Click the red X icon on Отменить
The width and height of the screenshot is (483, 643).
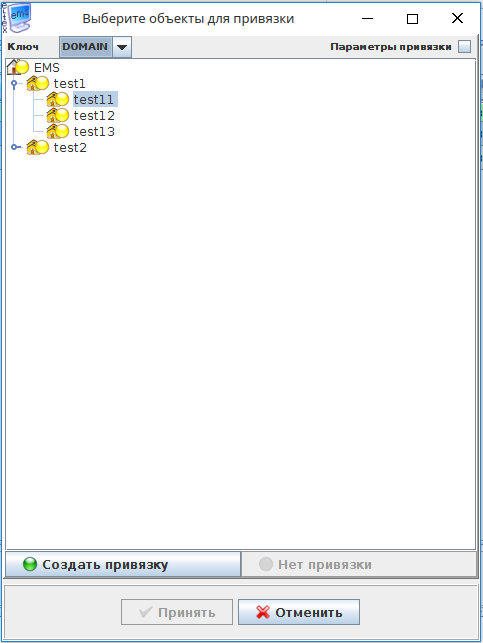tap(263, 612)
